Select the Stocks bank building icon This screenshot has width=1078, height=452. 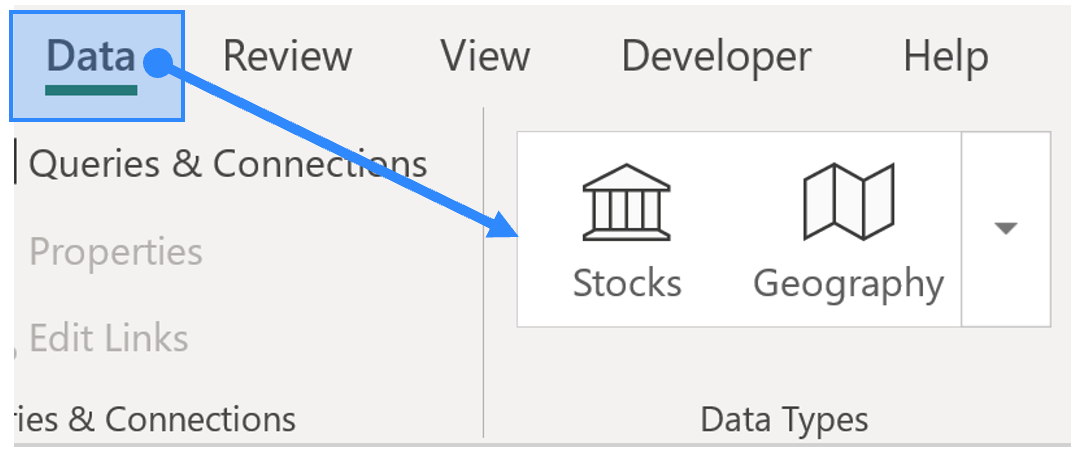(x=626, y=202)
